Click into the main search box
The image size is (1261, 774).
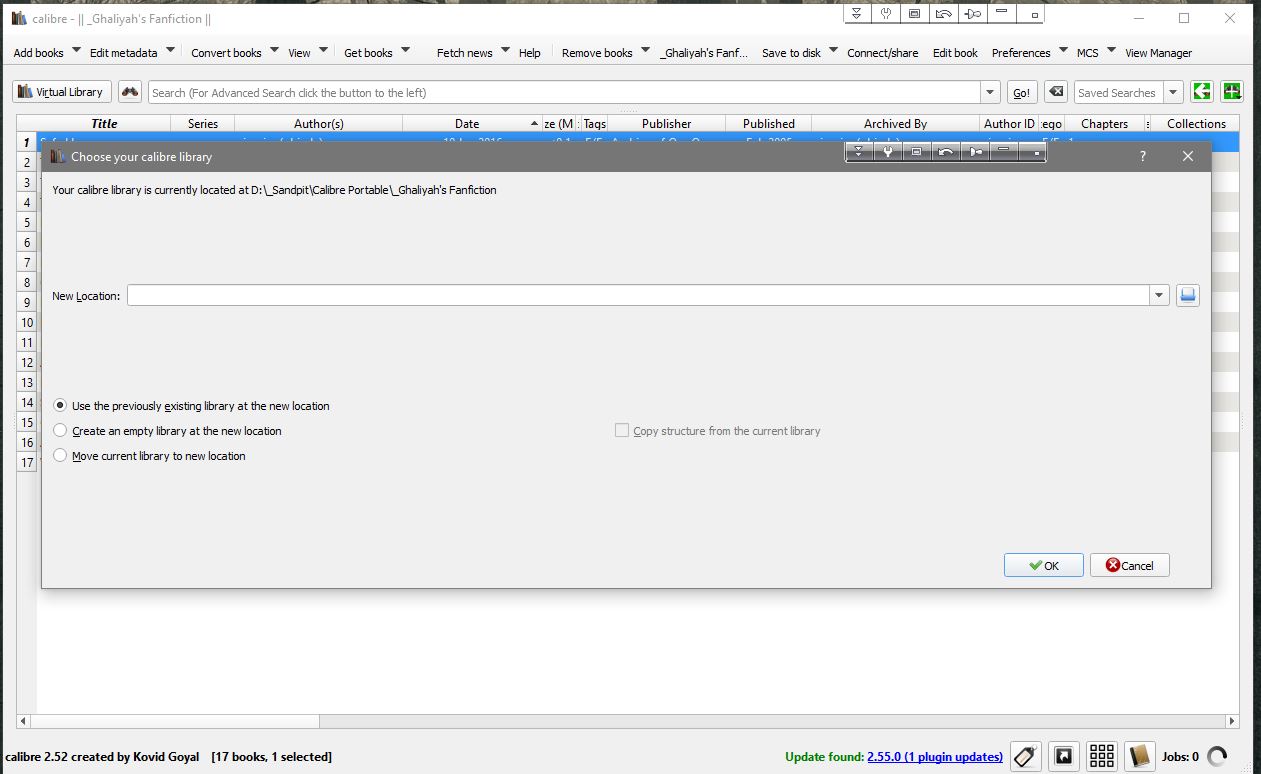[564, 92]
